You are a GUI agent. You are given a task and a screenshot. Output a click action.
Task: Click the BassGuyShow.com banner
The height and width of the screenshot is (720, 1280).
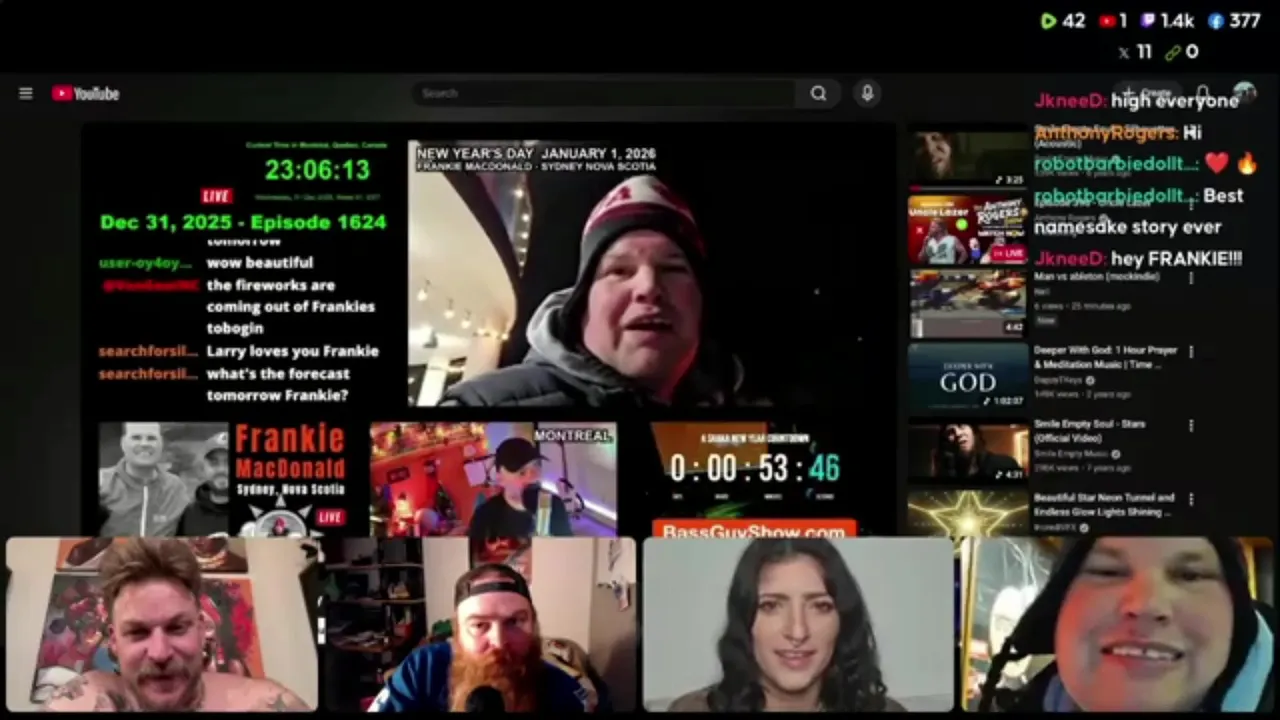pyautogui.click(x=754, y=530)
